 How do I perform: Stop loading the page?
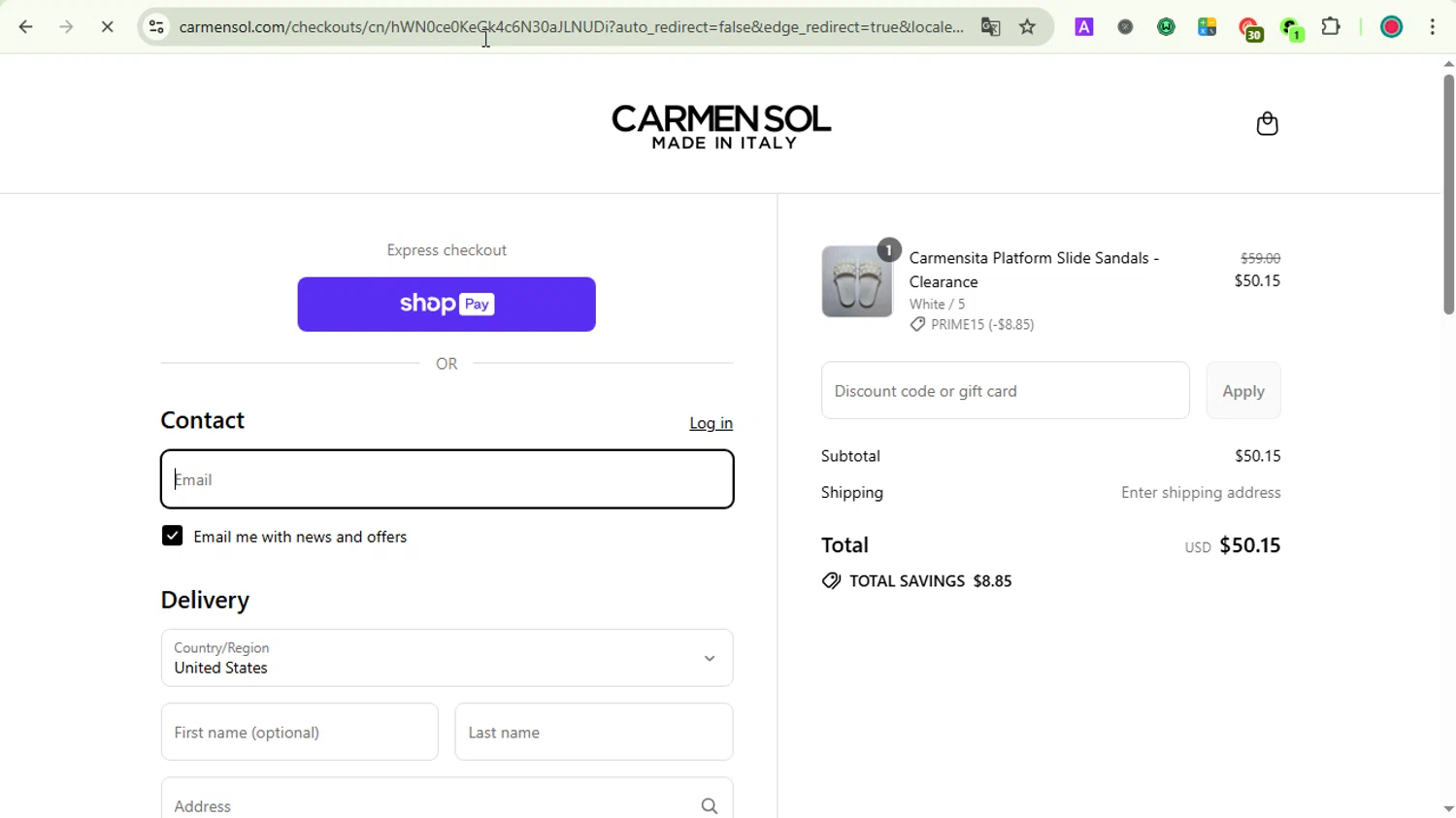coord(108,27)
